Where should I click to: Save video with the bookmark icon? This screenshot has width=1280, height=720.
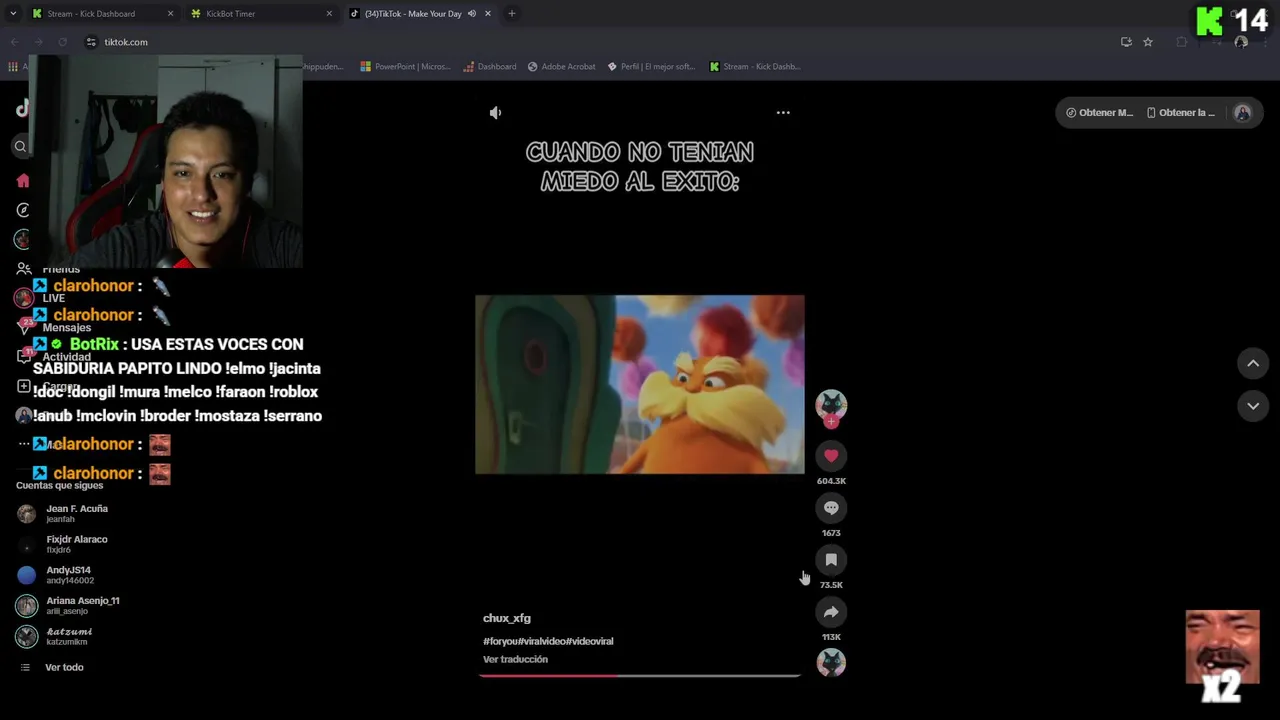click(831, 560)
